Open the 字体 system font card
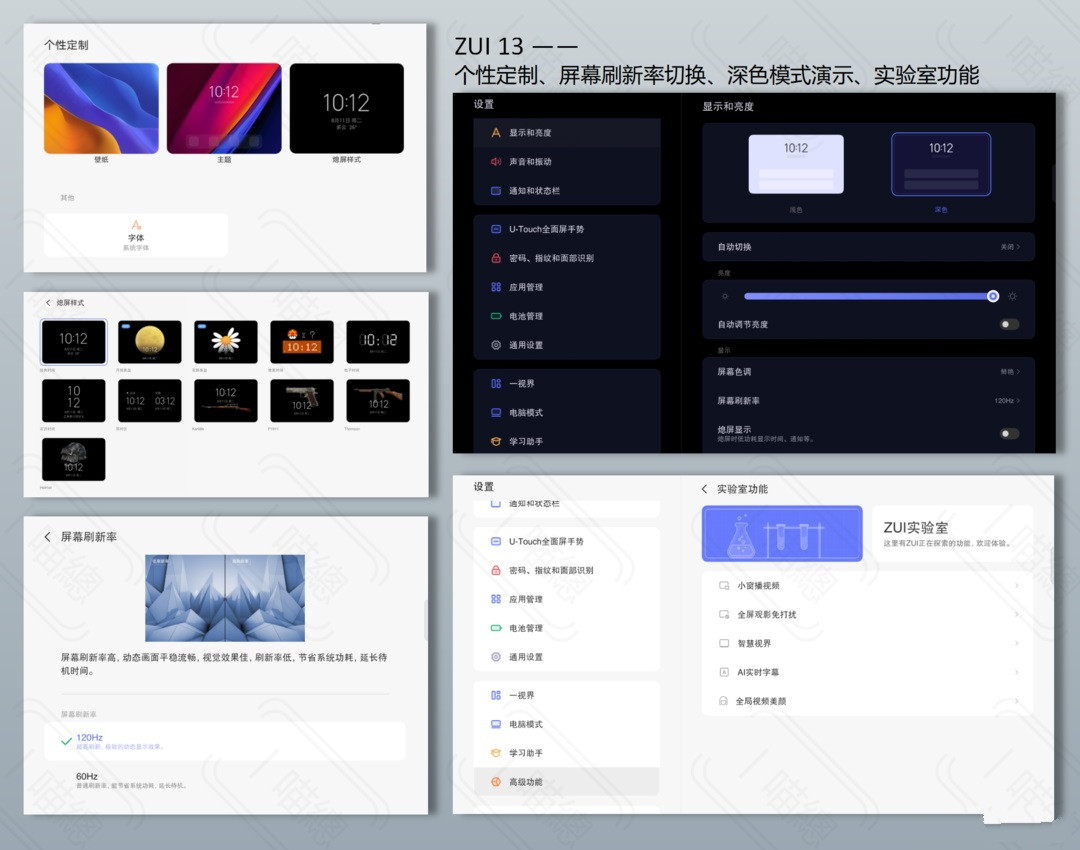 click(136, 235)
